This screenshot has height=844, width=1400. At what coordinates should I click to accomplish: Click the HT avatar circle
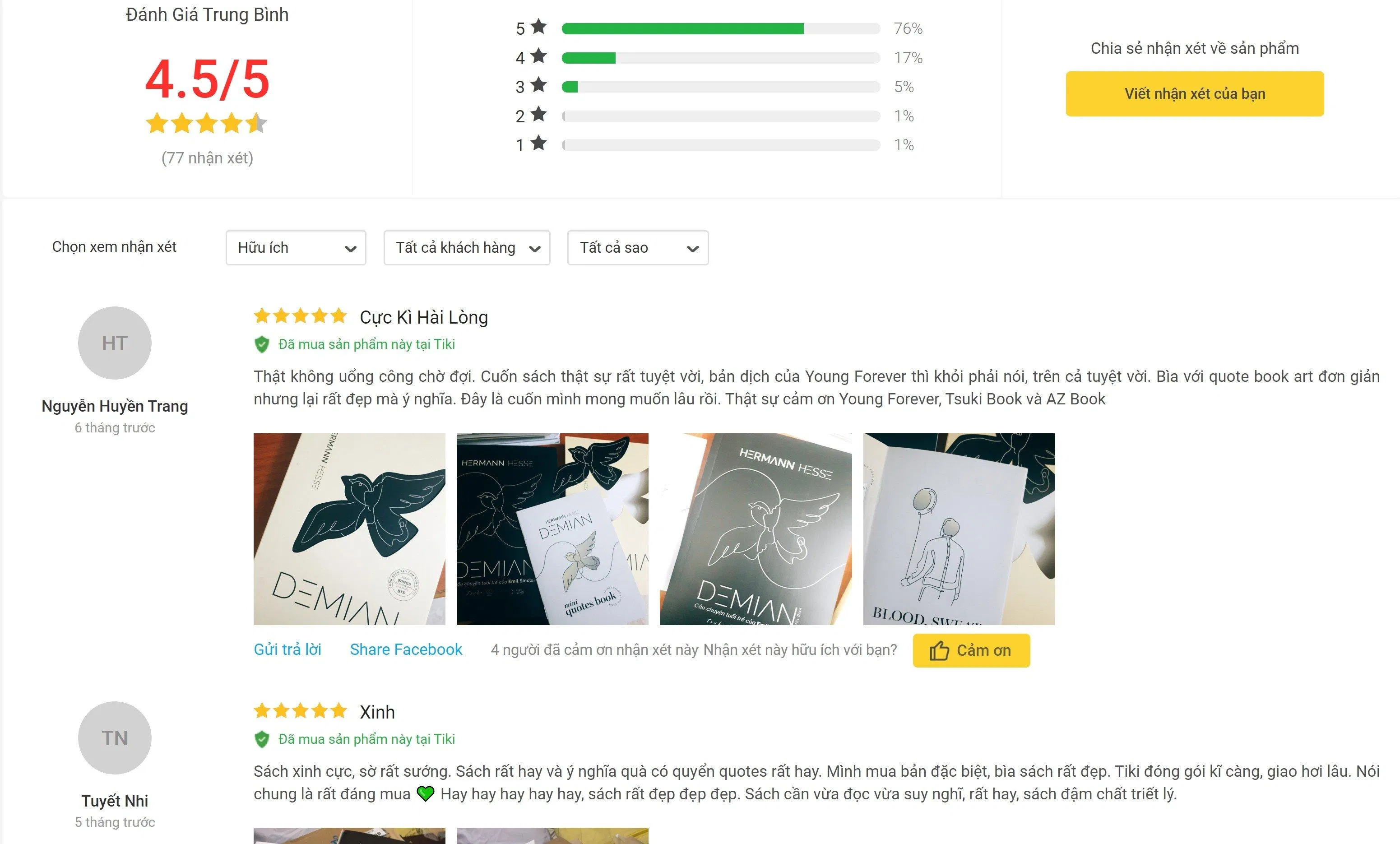[115, 343]
